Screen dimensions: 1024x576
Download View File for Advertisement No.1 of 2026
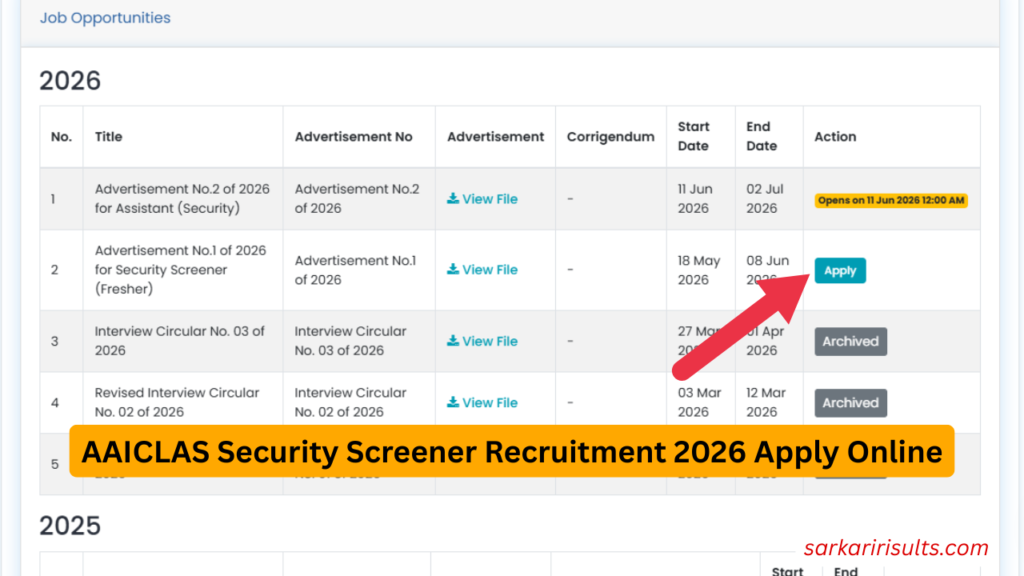pos(482,269)
